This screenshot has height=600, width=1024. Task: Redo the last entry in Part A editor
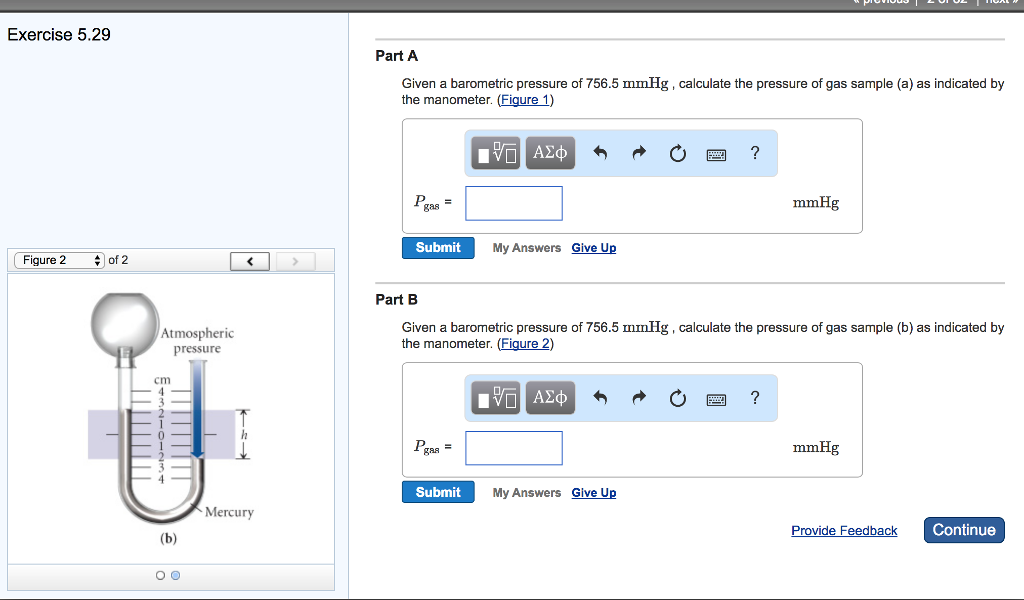coord(639,152)
